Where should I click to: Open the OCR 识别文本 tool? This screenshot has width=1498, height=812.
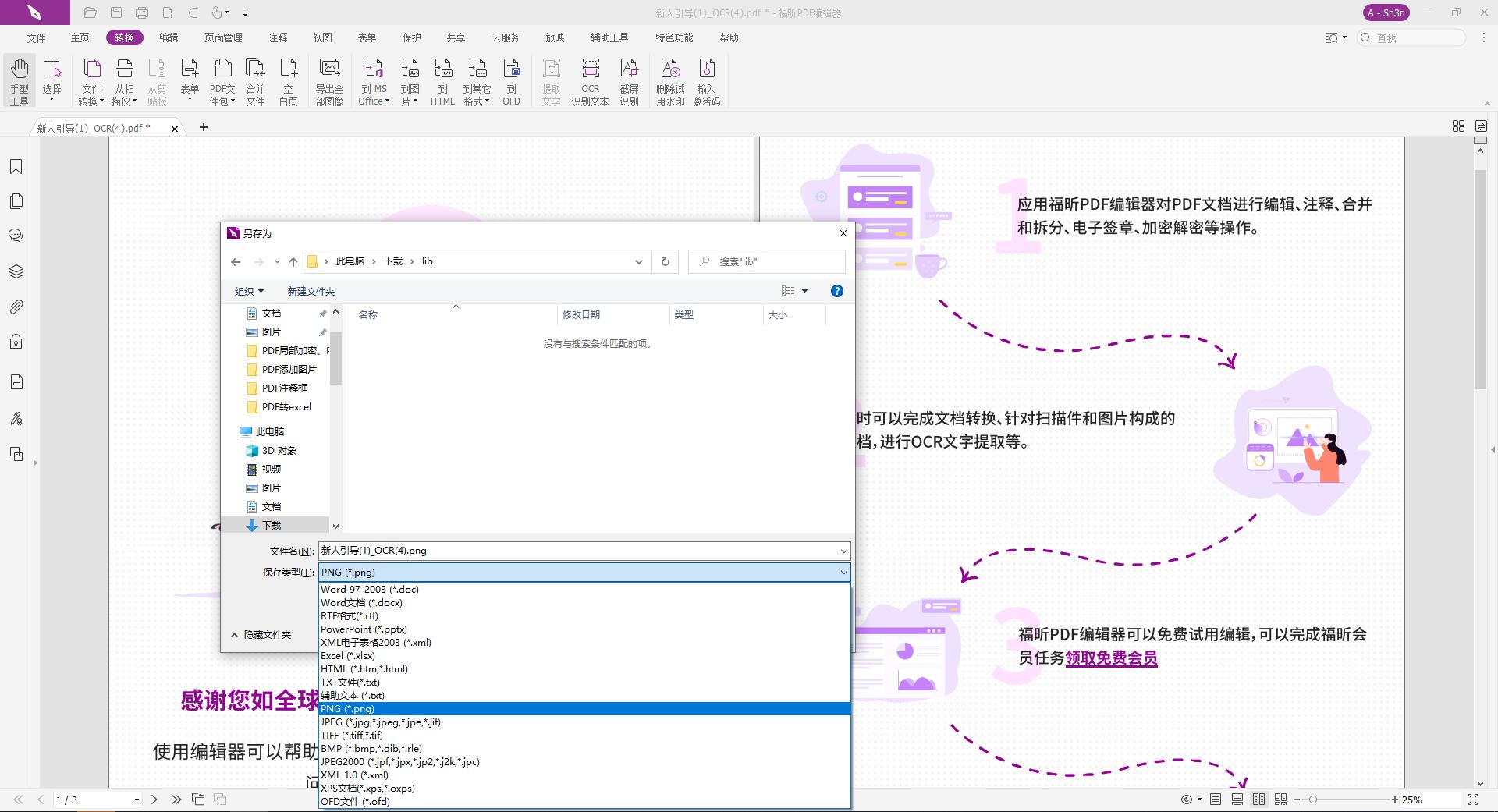click(590, 80)
